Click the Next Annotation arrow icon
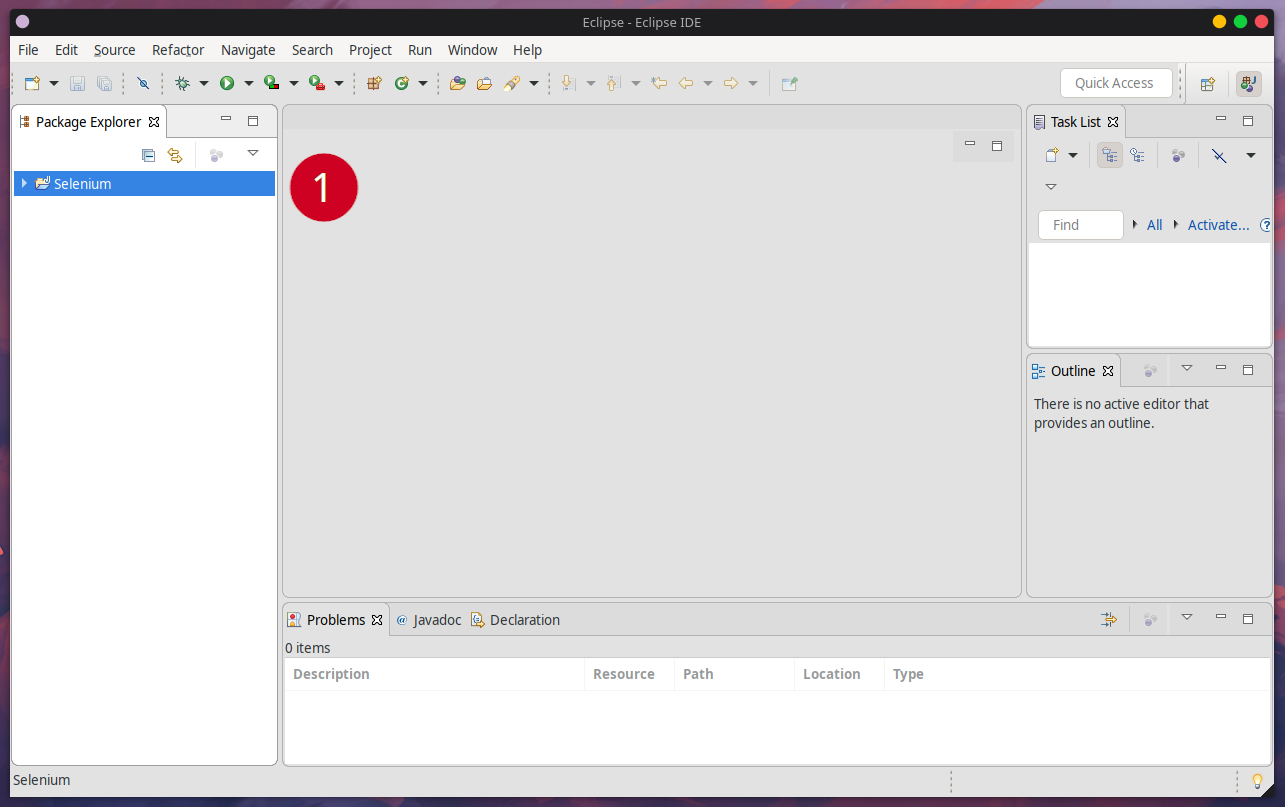 pos(568,84)
